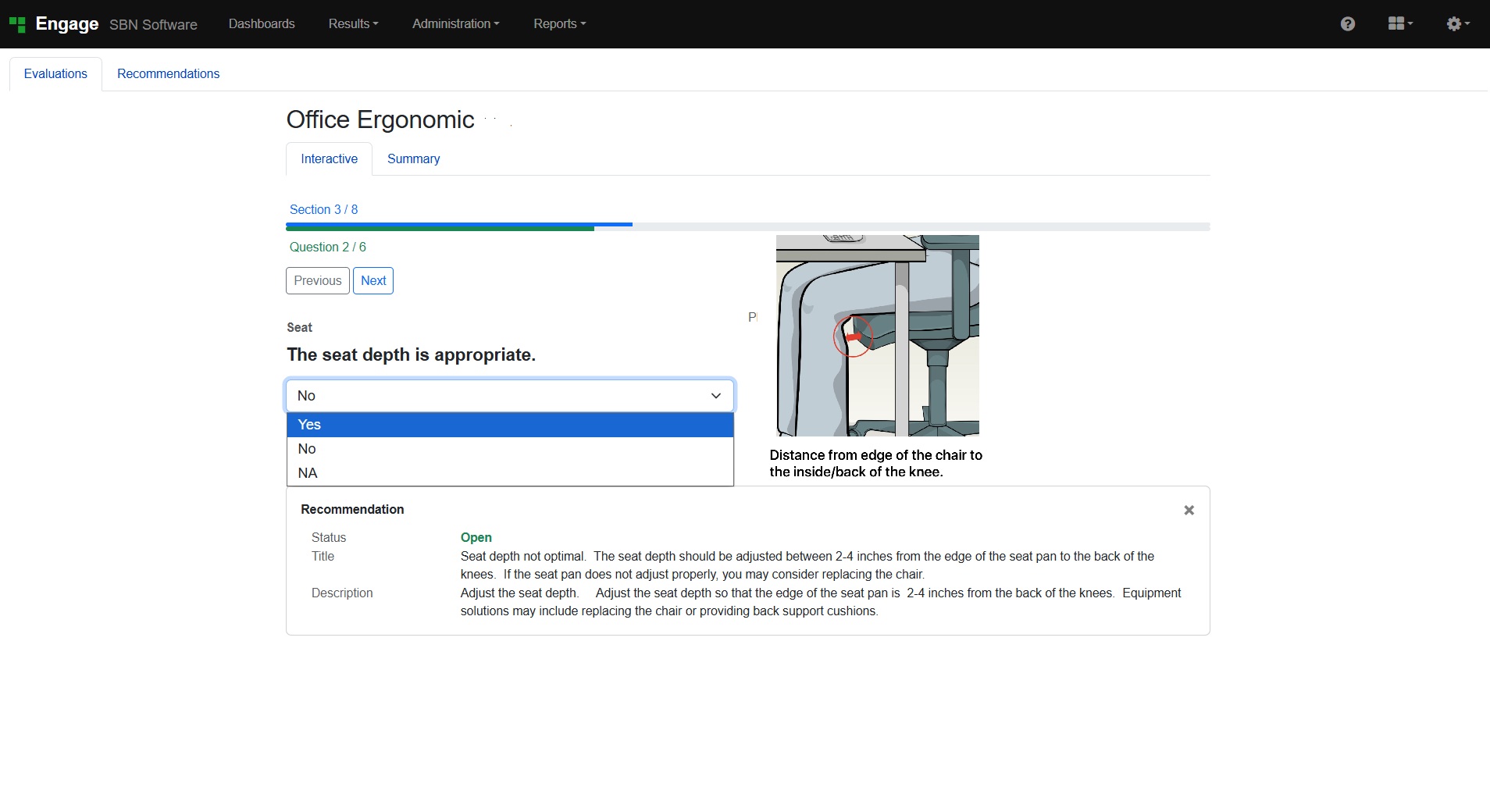Screen dimensions: 1490x812
Task: Click the section progress bar
Action: (x=747, y=226)
